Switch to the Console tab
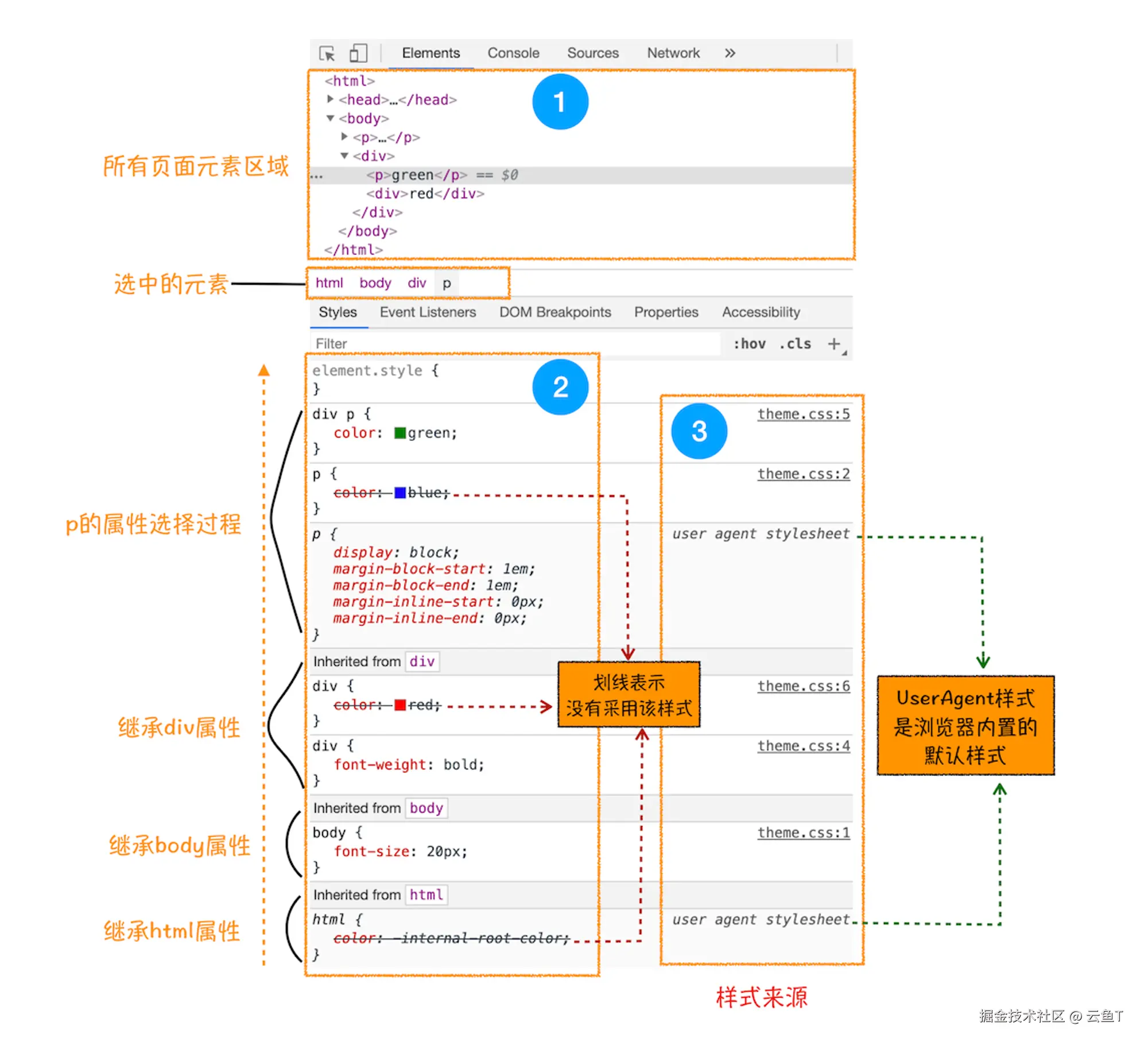The image size is (1148, 1049). [513, 53]
